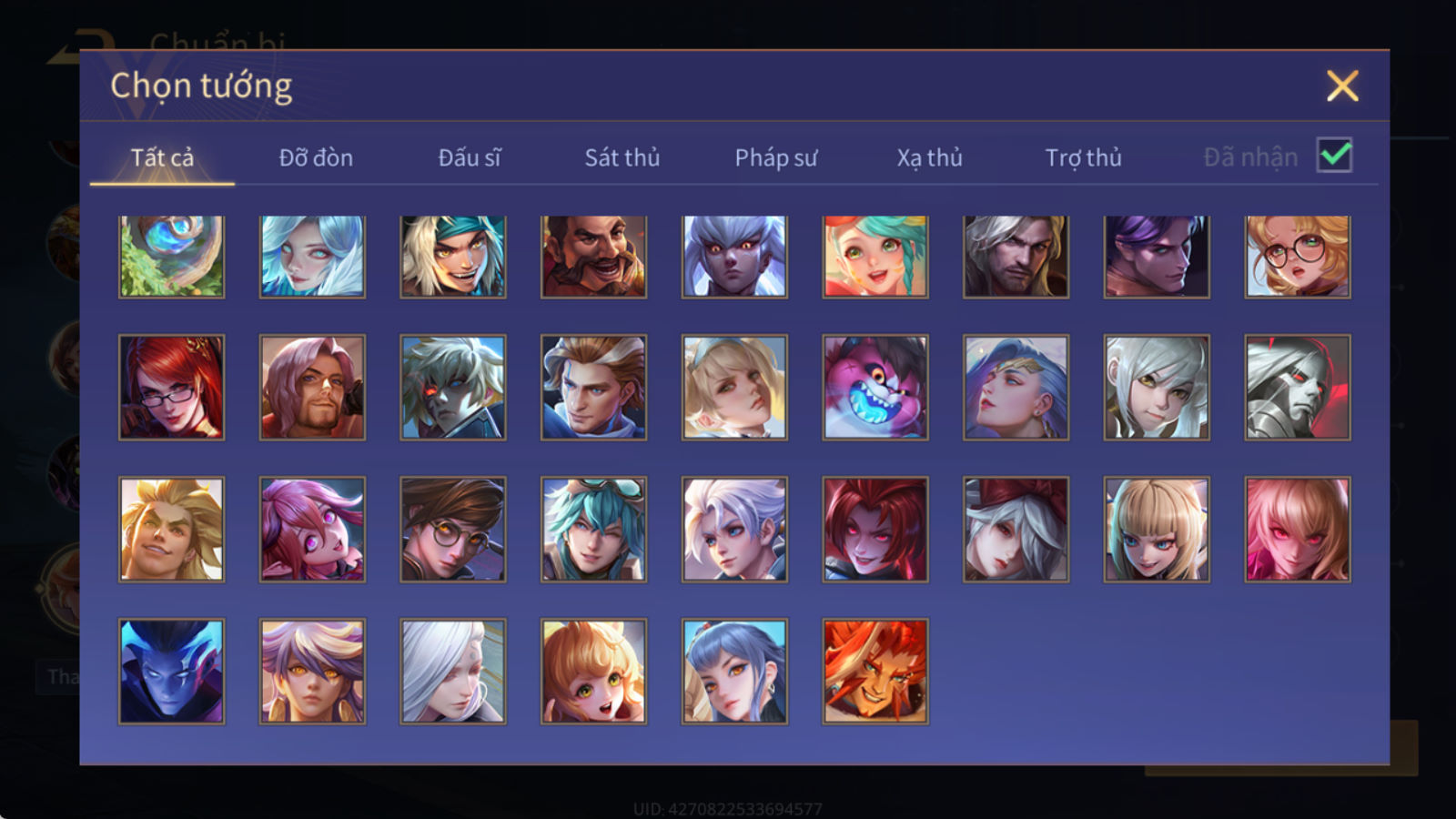The width and height of the screenshot is (1456, 819).
Task: Pick the brown-haired hero with round spectacles
Action: pos(453,530)
